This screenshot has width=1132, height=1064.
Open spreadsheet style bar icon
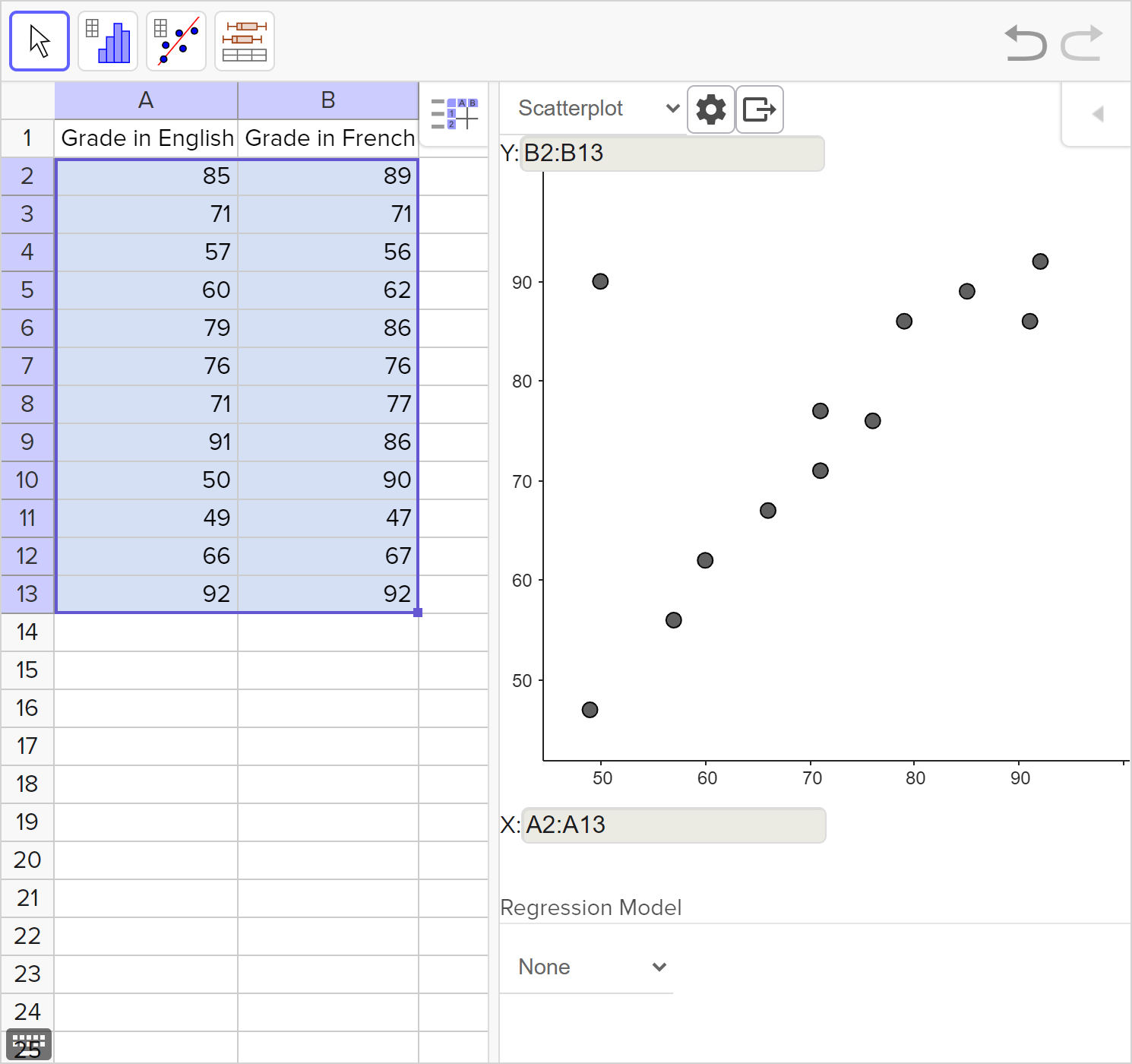click(x=454, y=114)
